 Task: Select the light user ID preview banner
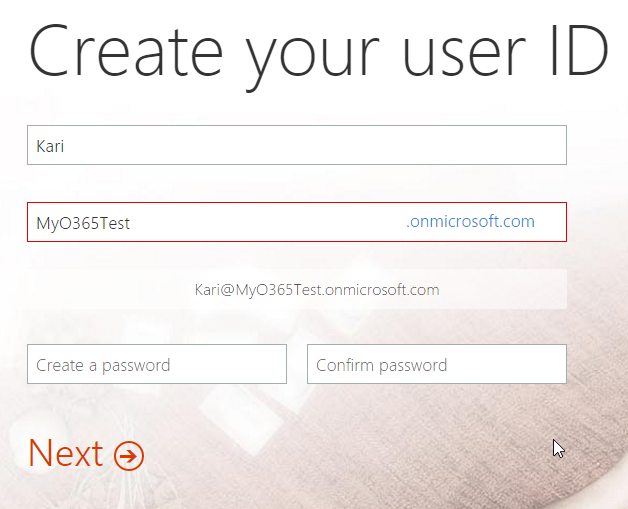coord(297,289)
